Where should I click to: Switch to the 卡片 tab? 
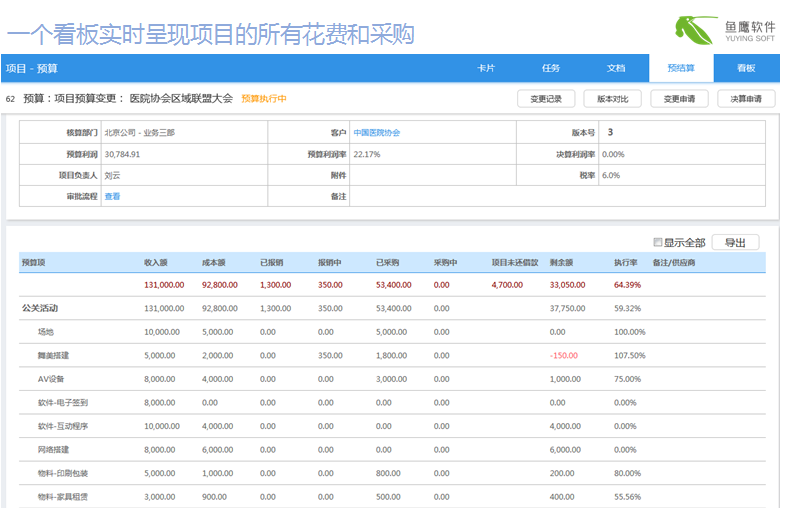coord(486,68)
